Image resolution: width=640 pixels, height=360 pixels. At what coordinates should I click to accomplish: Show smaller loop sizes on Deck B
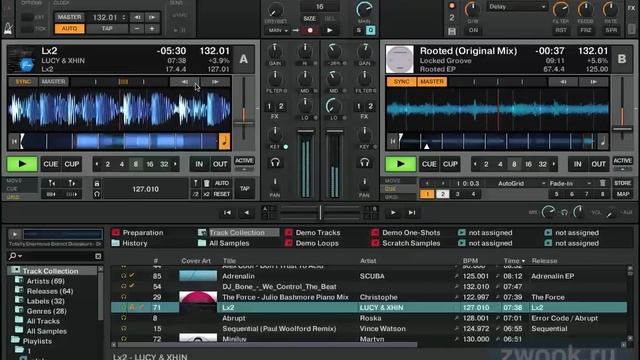click(475, 164)
